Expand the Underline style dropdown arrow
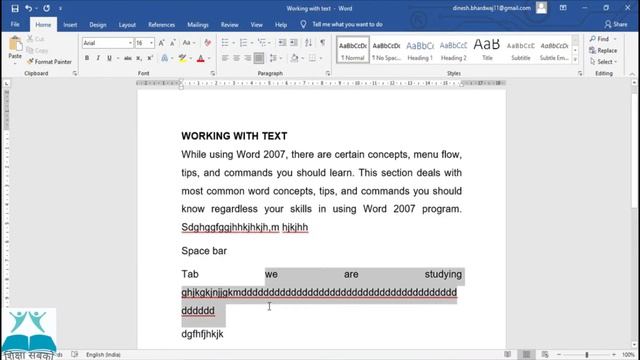The width and height of the screenshot is (640, 360). click(118, 58)
